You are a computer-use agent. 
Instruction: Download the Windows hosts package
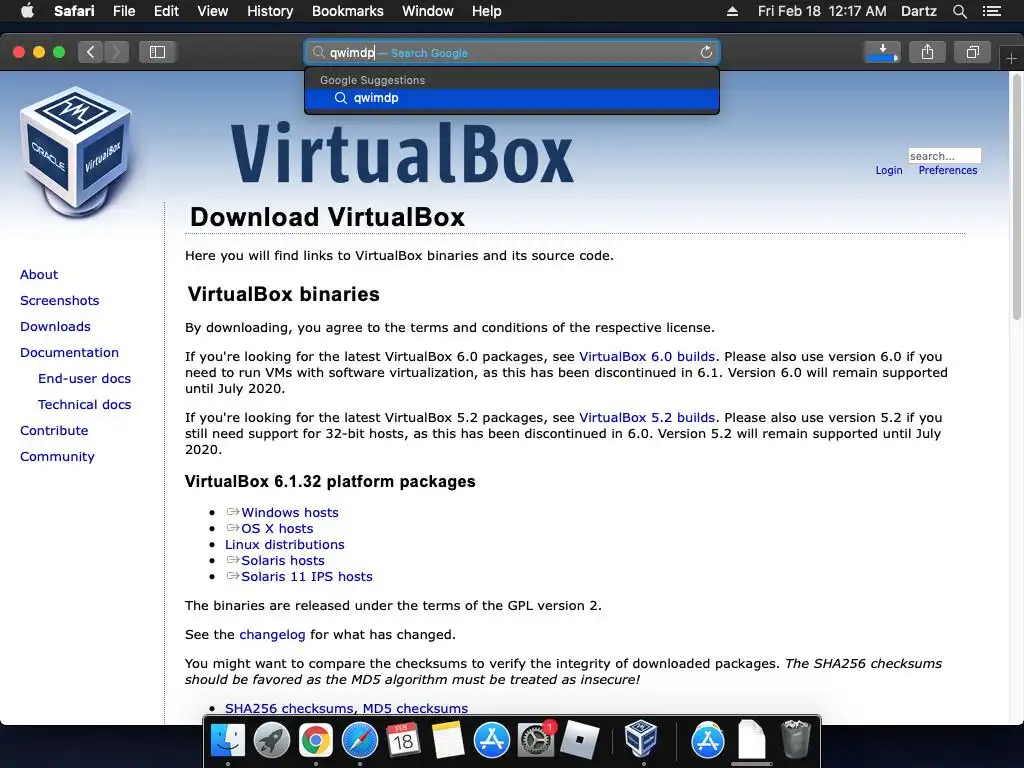pyautogui.click(x=290, y=513)
